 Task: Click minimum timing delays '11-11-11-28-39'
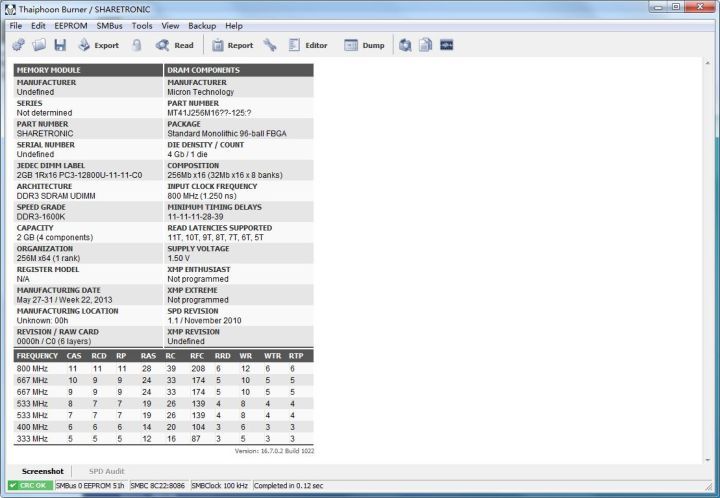pyautogui.click(x=195, y=217)
